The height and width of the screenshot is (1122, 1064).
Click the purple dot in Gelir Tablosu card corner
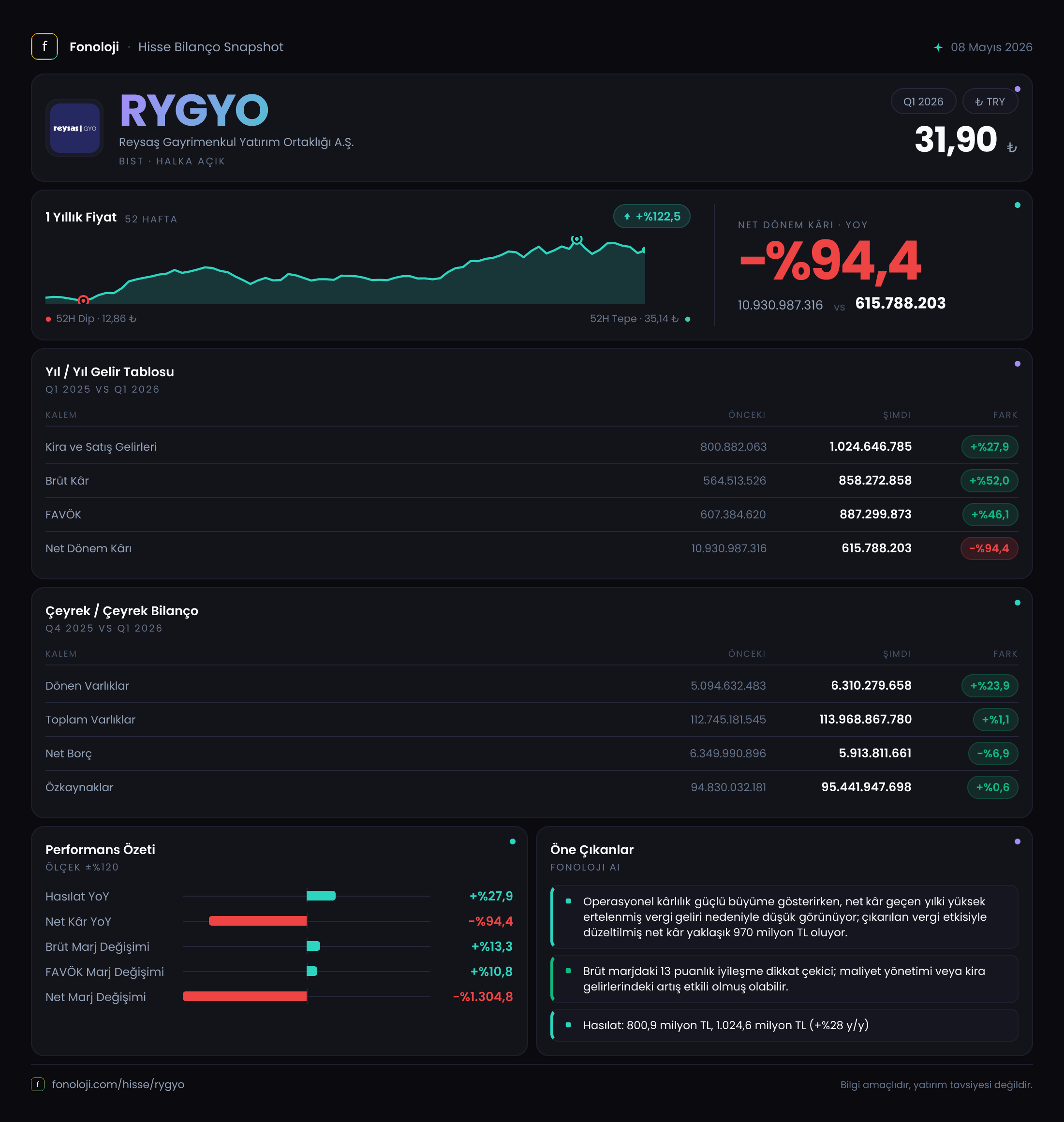1018,364
